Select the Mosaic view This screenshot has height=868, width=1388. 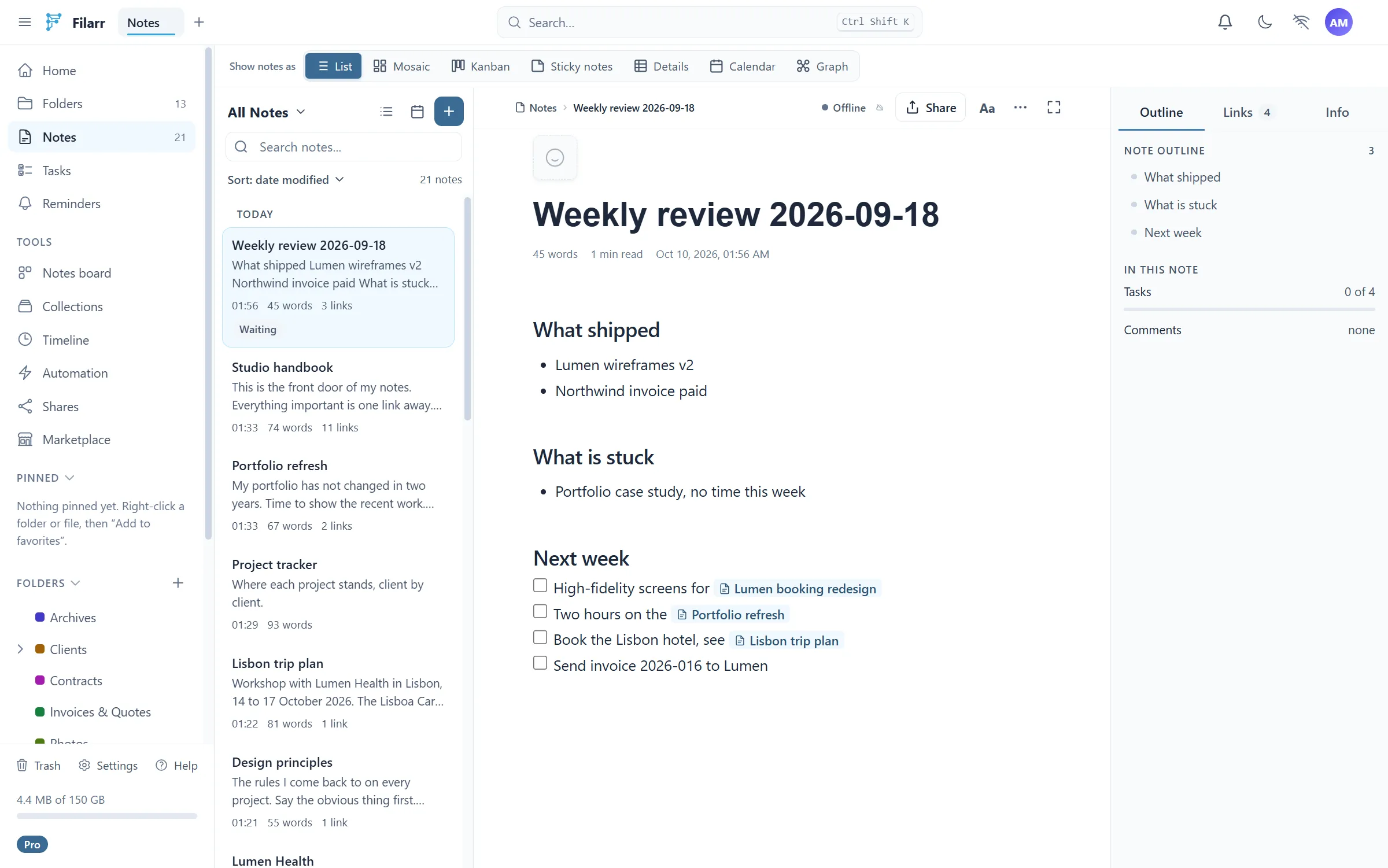pyautogui.click(x=402, y=67)
